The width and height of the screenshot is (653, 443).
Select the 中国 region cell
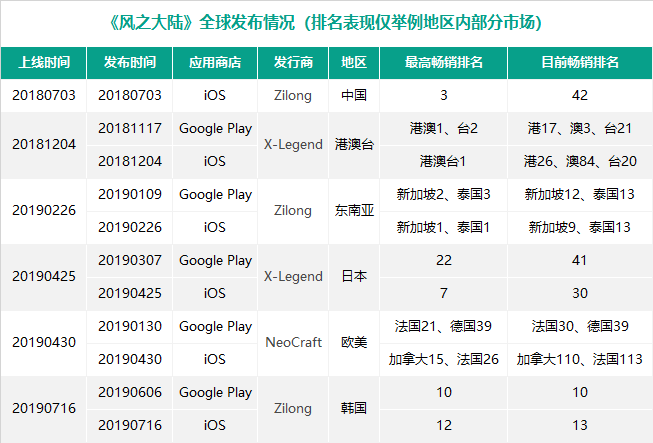(x=353, y=96)
